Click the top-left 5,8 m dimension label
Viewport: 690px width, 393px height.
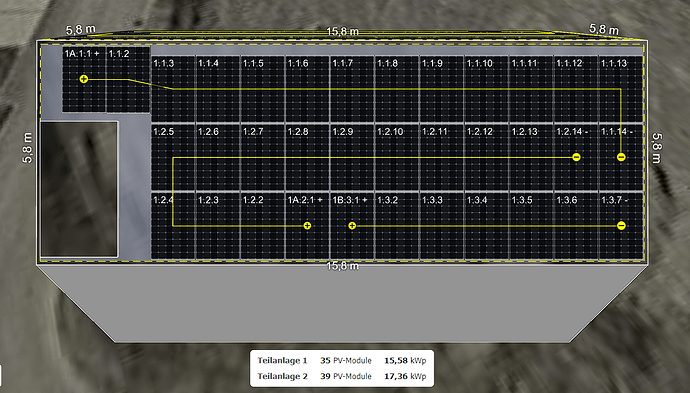(x=81, y=29)
